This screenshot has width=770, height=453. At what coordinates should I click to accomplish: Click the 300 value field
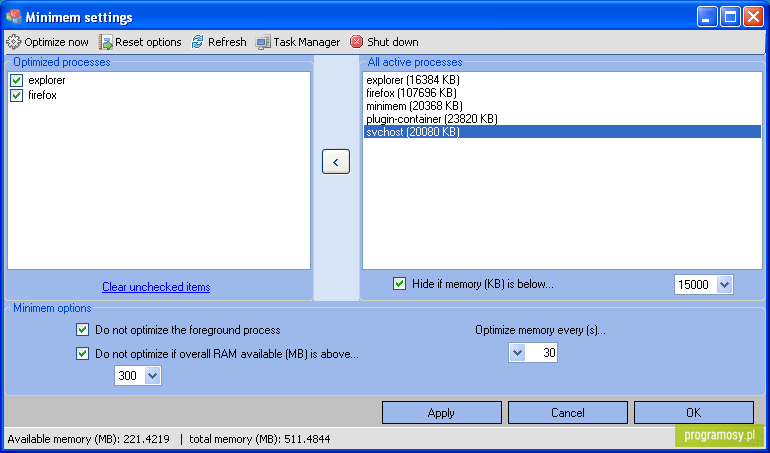click(x=130, y=376)
